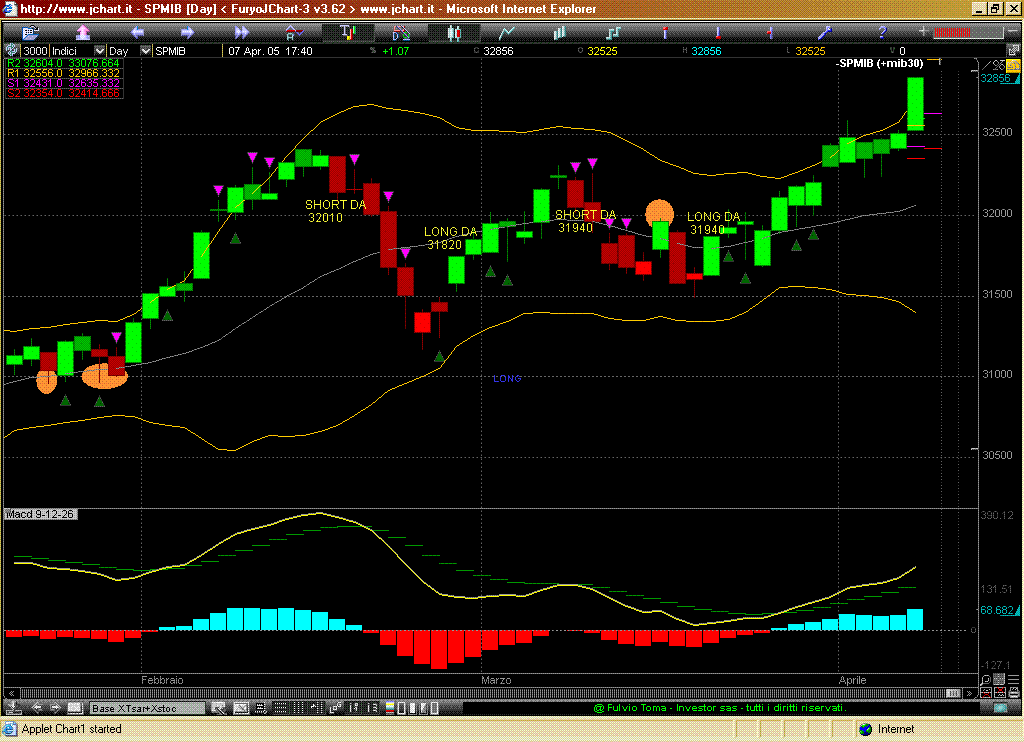Click the fast-forward double arrow icon

(241, 32)
